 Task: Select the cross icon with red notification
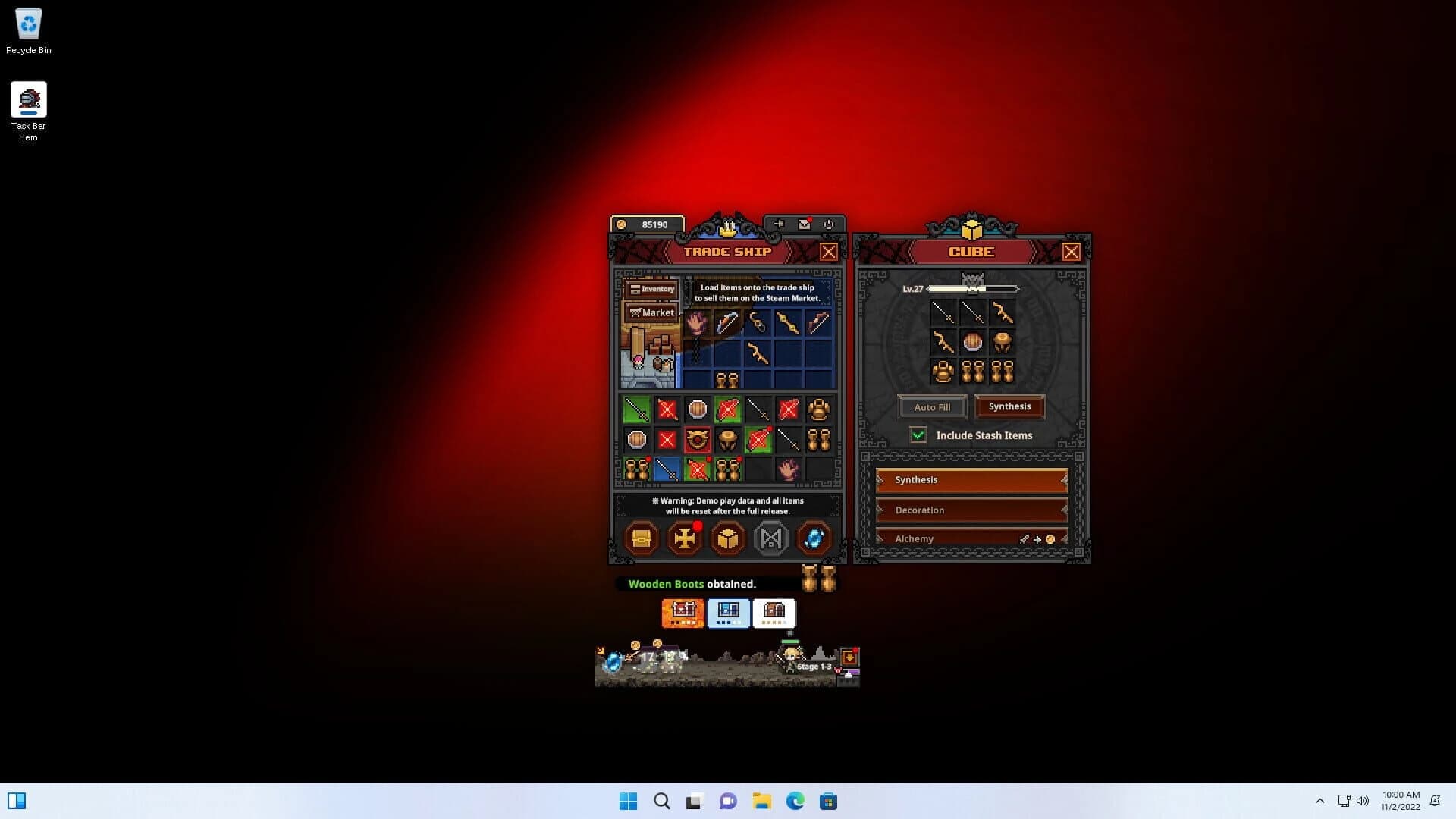685,538
